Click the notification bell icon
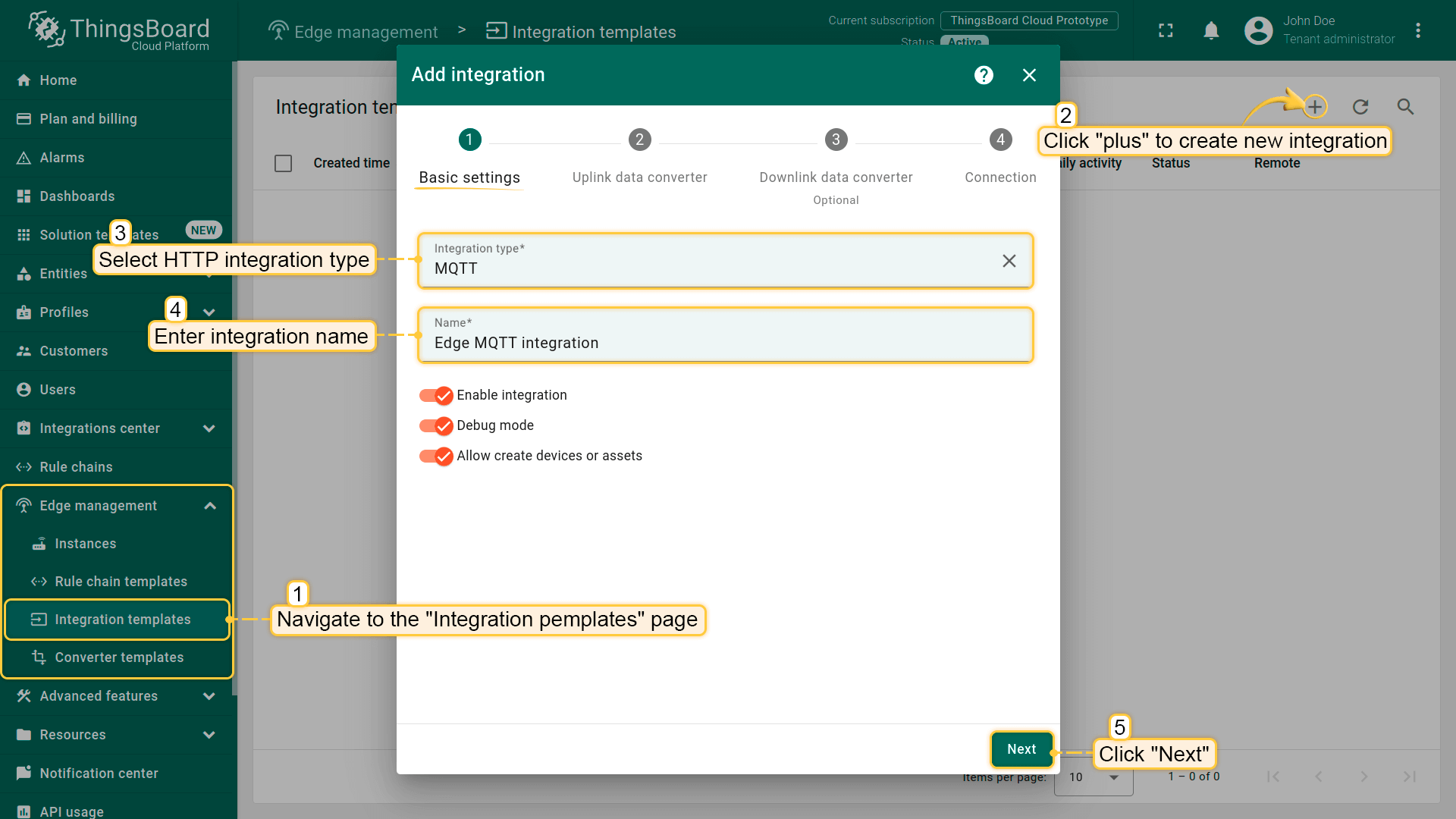The image size is (1456, 819). tap(1211, 30)
